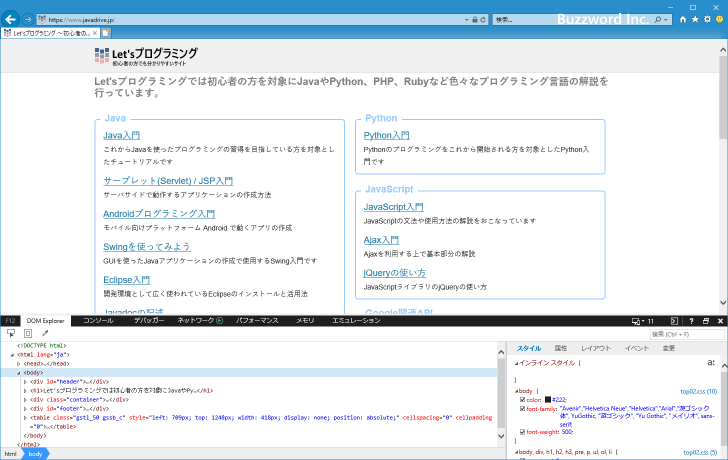Collapse the body node in DOM tree
Screen dimensions: 728x460
[x=19, y=373]
